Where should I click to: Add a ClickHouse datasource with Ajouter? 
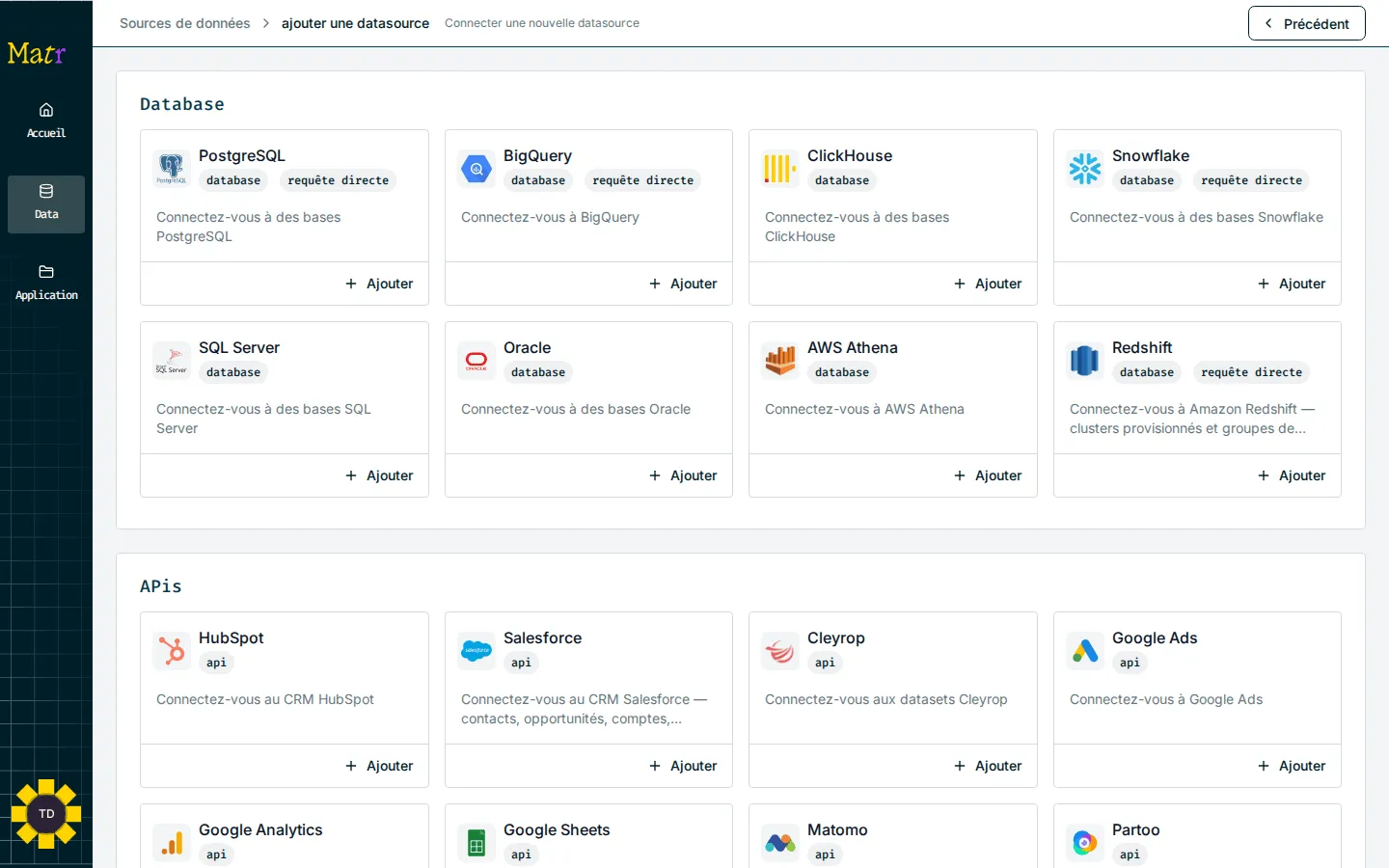(x=988, y=284)
